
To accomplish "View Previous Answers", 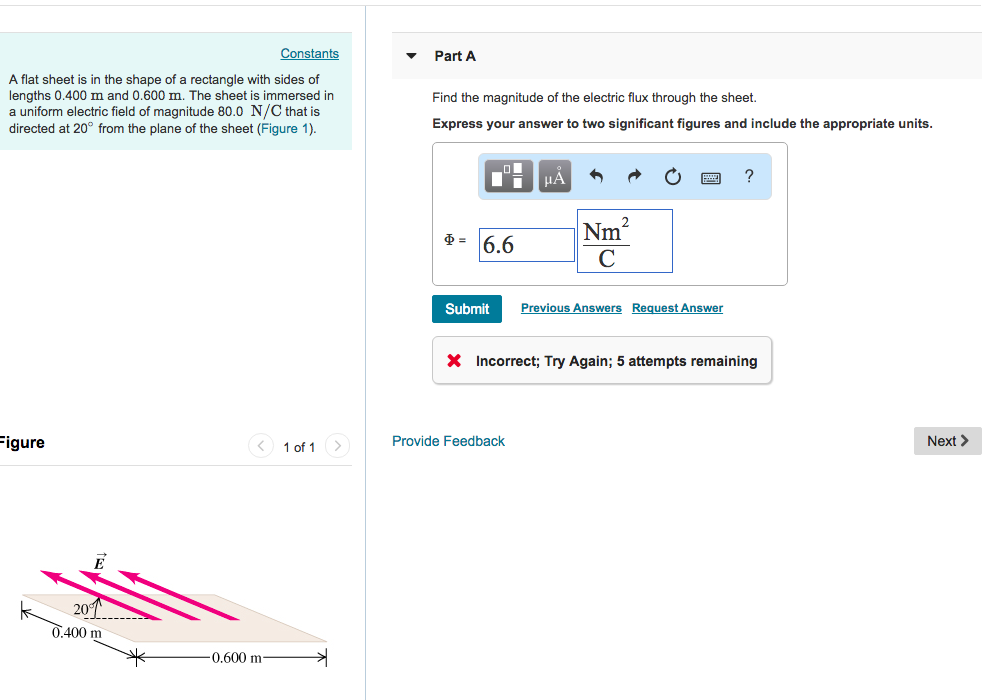I will click(x=571, y=307).
